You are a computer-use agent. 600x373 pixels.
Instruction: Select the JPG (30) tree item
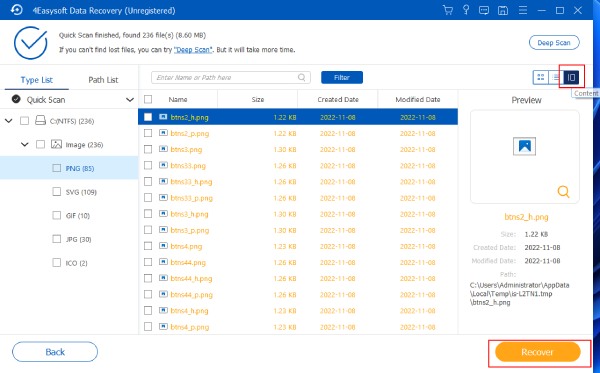point(78,239)
